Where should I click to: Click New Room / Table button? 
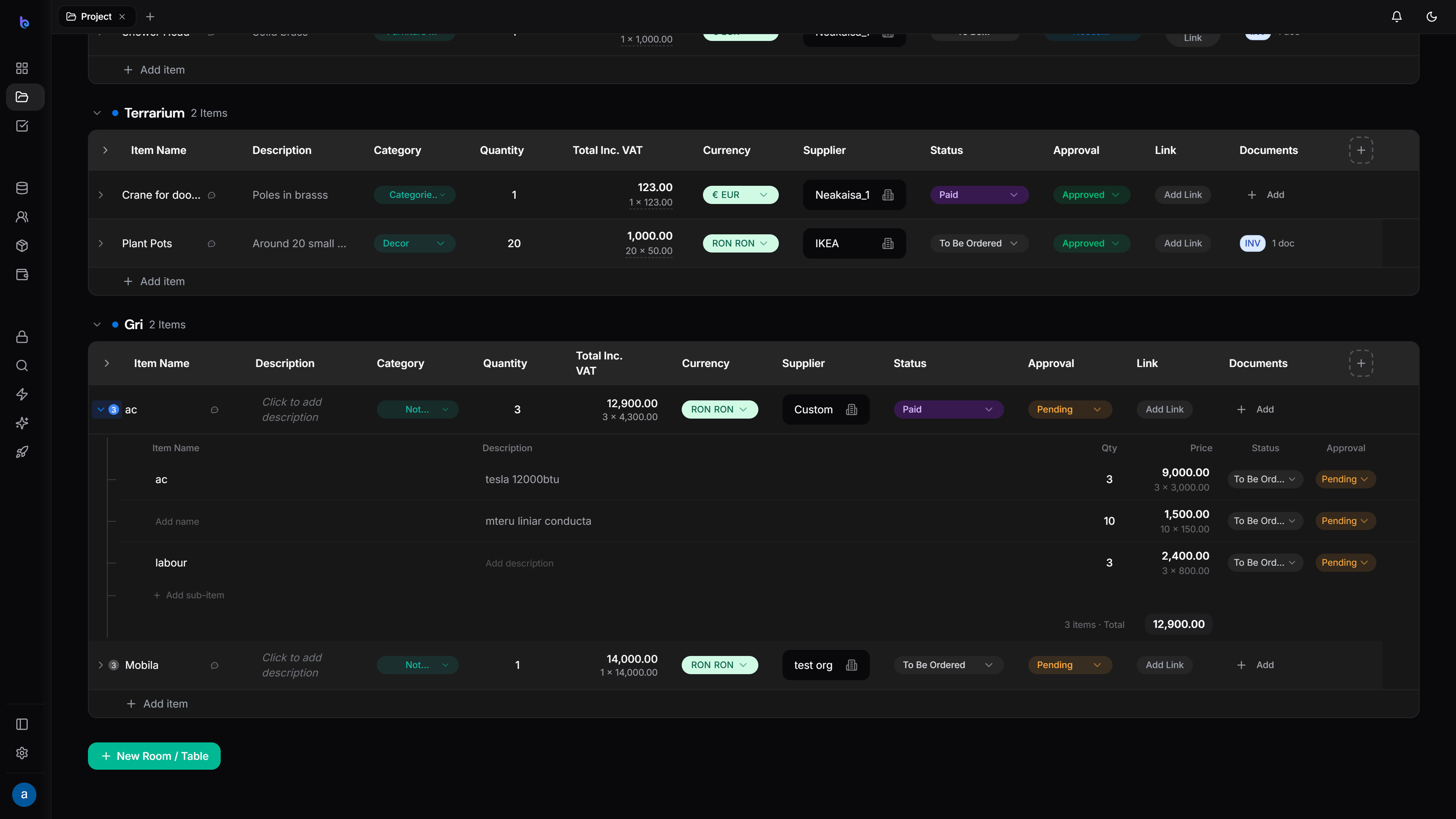[x=154, y=756]
